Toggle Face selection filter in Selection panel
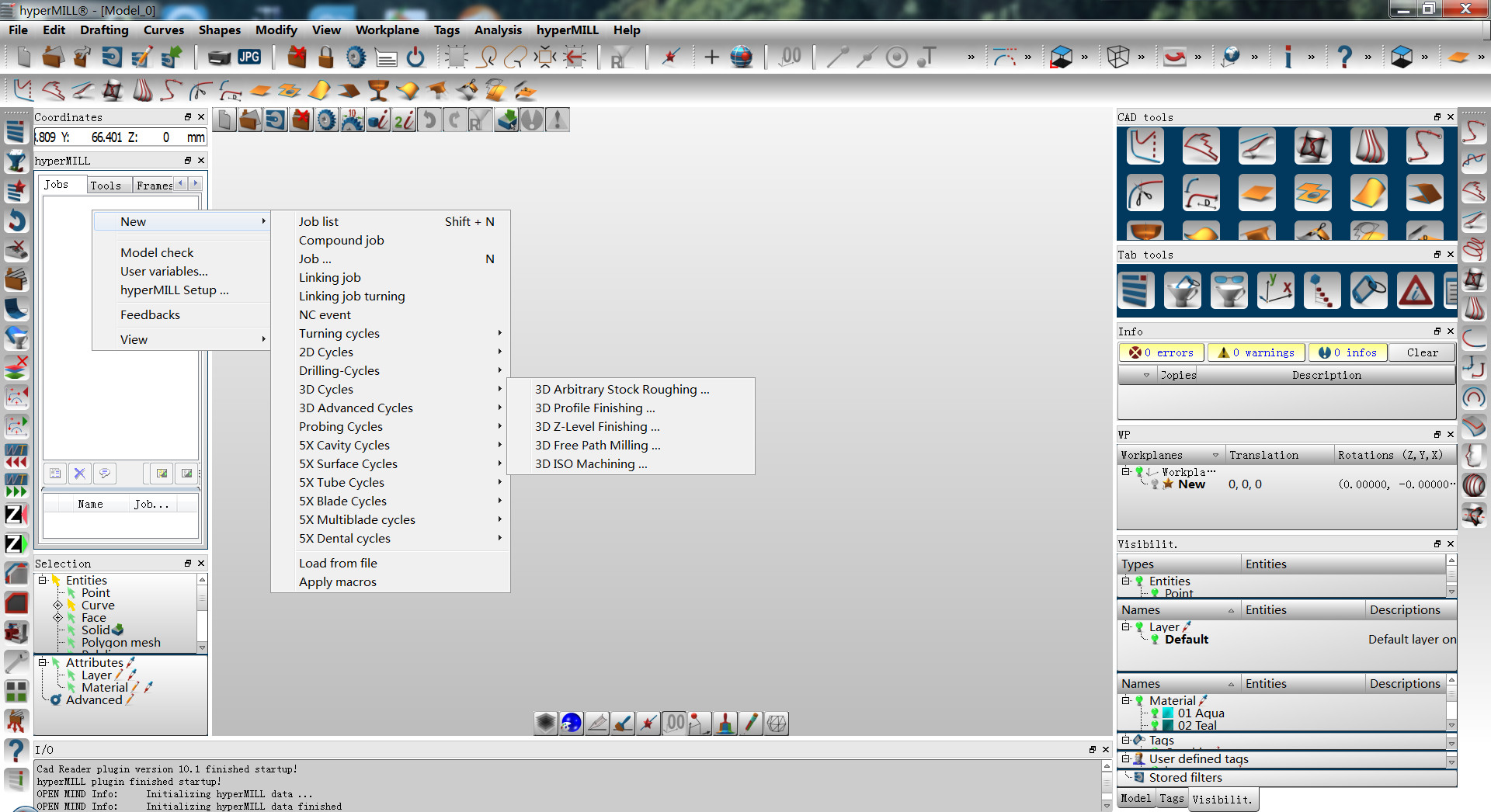 pyautogui.click(x=71, y=618)
